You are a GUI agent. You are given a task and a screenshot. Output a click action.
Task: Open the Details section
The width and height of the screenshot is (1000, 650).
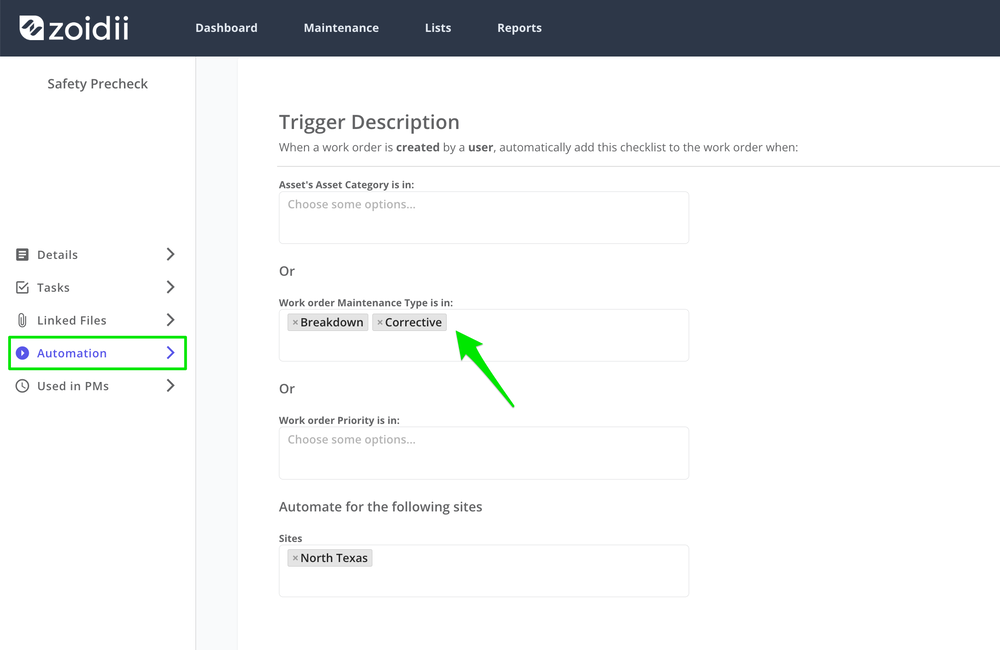pos(96,255)
